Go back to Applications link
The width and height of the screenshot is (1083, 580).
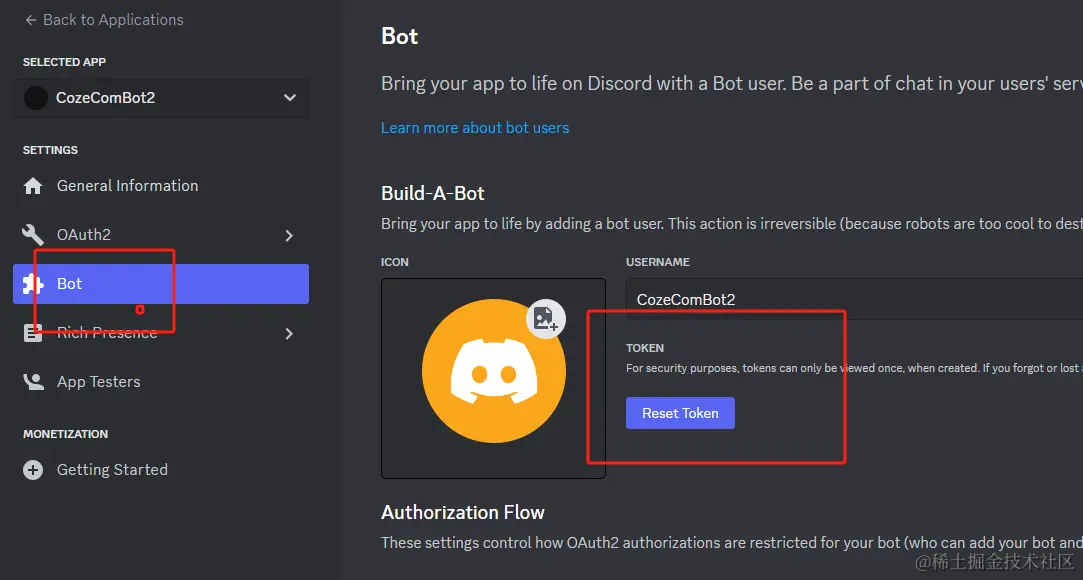pos(104,20)
